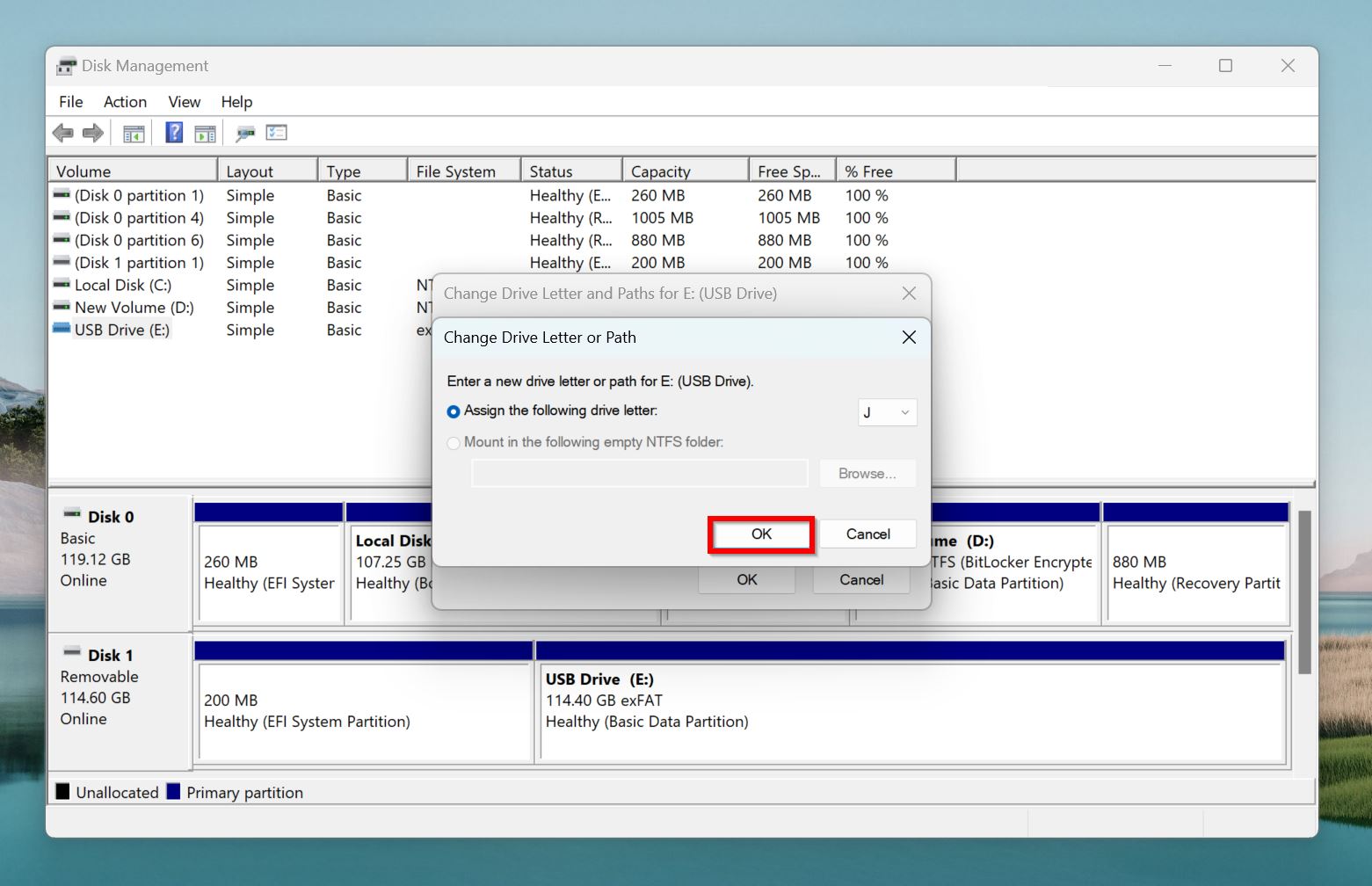
Task: Toggle Show/Hide Console Tree toolbar icon
Action: pyautogui.click(x=134, y=134)
